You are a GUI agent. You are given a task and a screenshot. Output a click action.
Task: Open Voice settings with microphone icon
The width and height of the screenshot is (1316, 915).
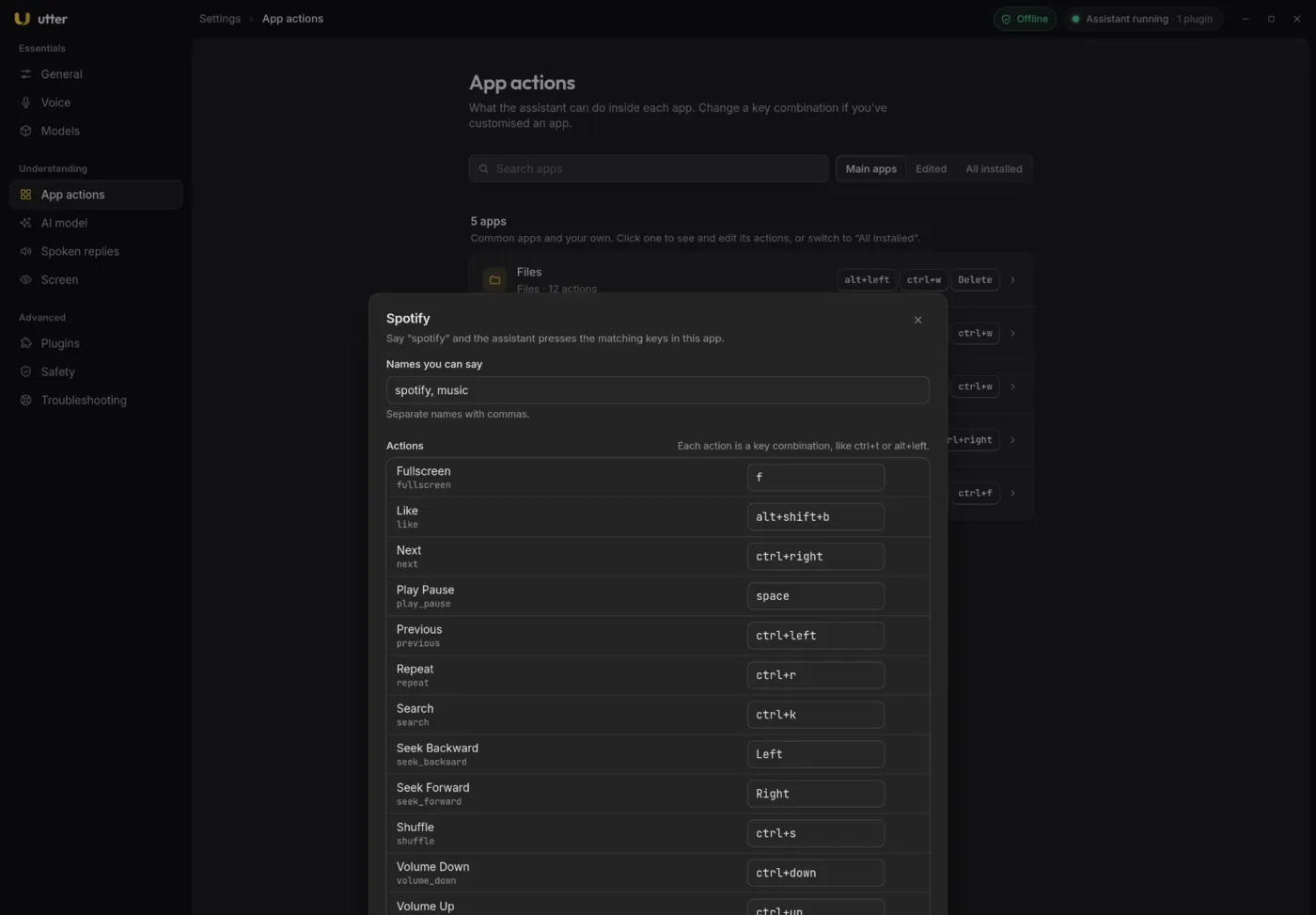pyautogui.click(x=96, y=103)
